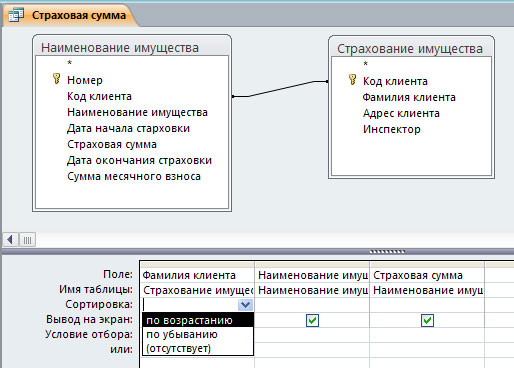Select the Дата окончания страховки field

tap(139, 160)
